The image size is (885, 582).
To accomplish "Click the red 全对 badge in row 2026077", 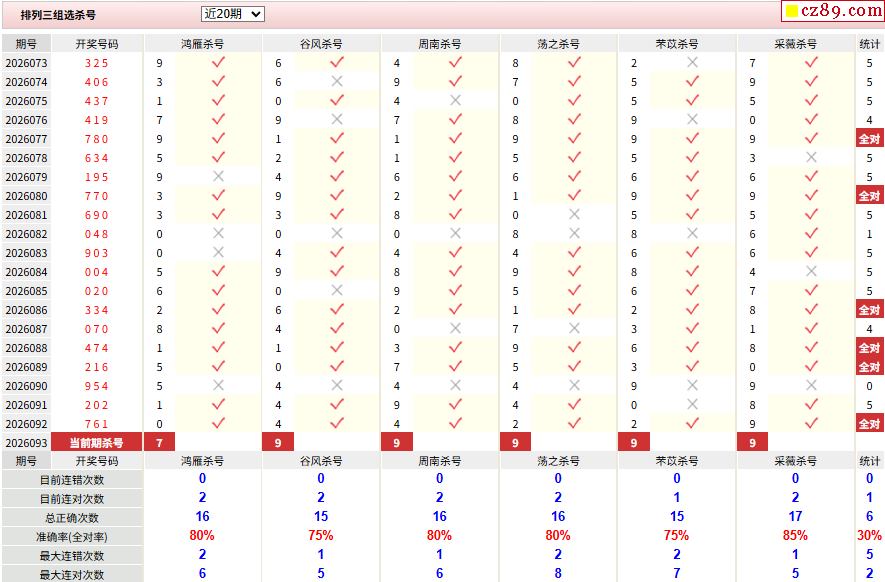I will (x=869, y=139).
